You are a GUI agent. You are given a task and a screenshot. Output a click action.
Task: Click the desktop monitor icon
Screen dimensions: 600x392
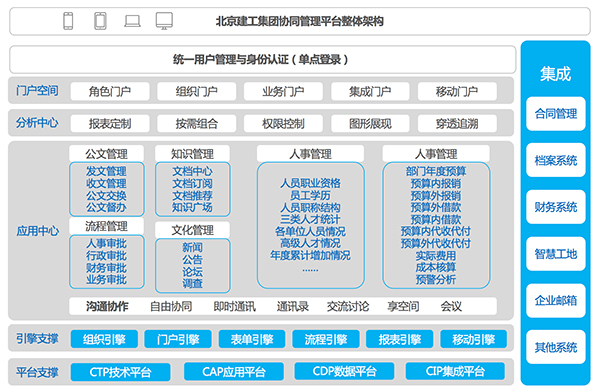164,21
